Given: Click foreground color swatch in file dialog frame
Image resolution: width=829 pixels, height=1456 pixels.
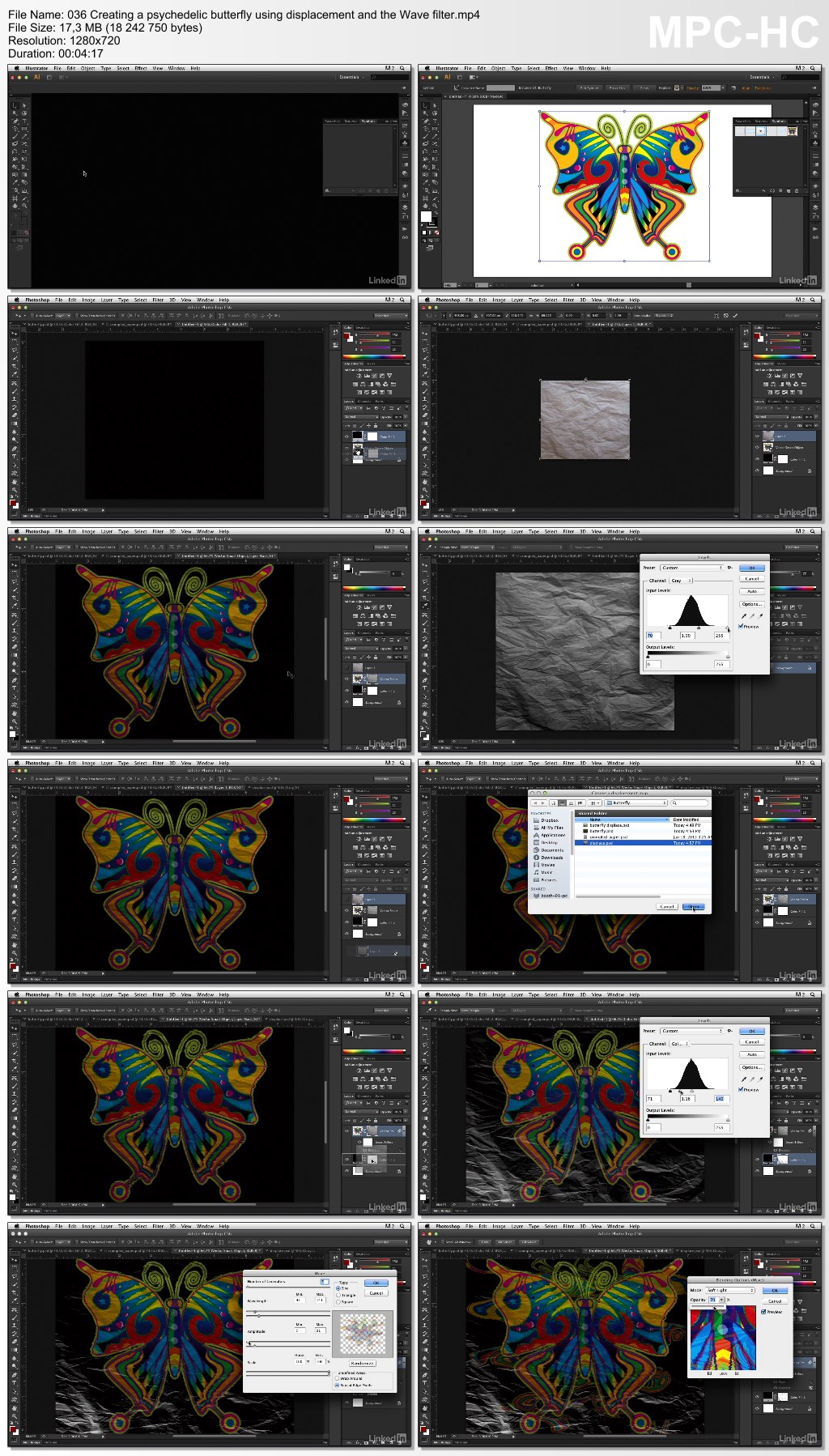Looking at the screenshot, I should [x=423, y=966].
